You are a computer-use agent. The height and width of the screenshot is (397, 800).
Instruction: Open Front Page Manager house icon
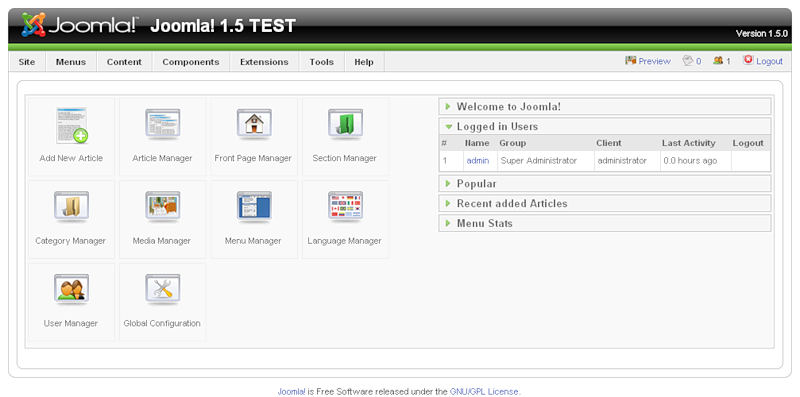[x=254, y=124]
